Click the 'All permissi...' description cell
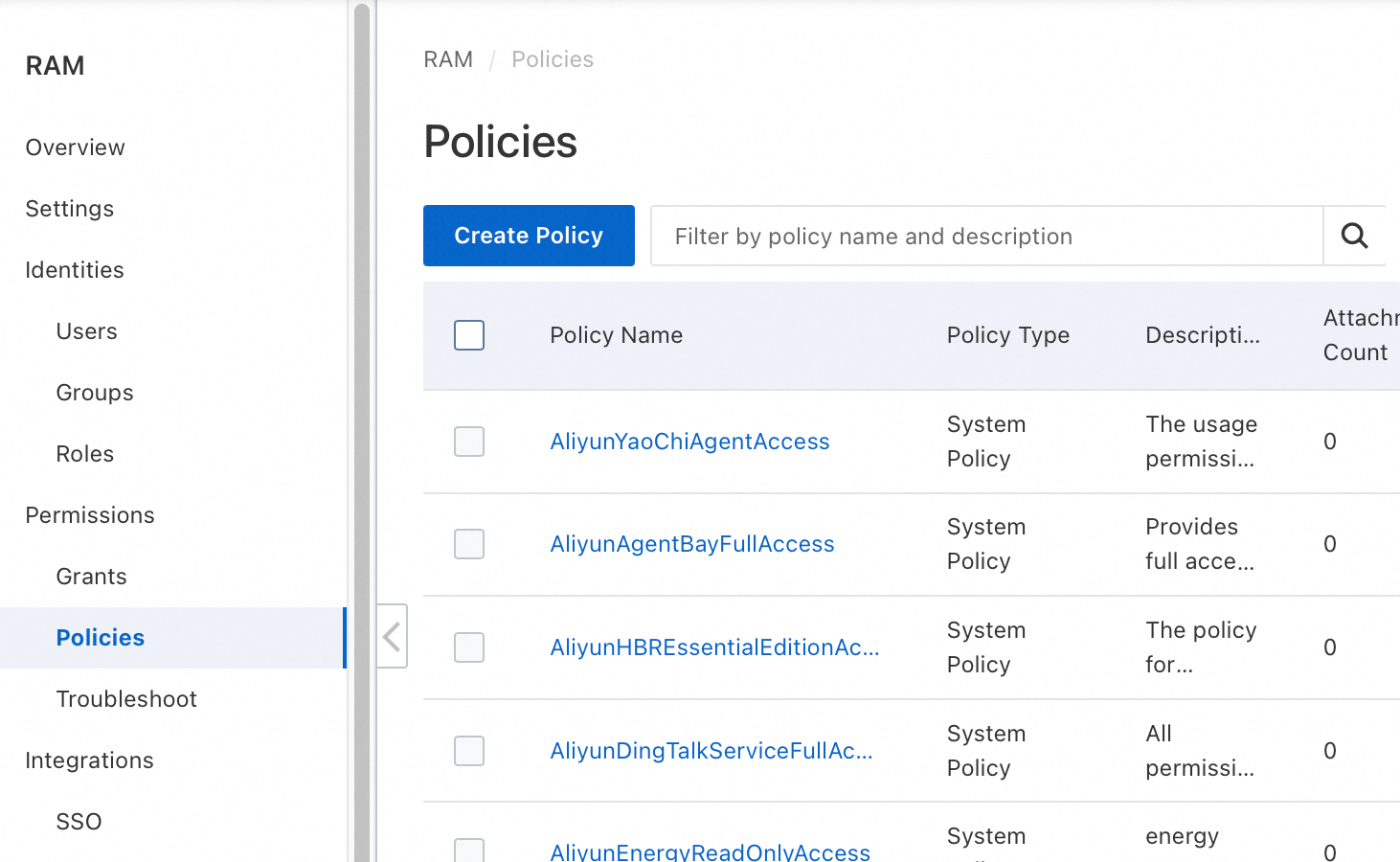1400x862 pixels. click(x=1200, y=751)
